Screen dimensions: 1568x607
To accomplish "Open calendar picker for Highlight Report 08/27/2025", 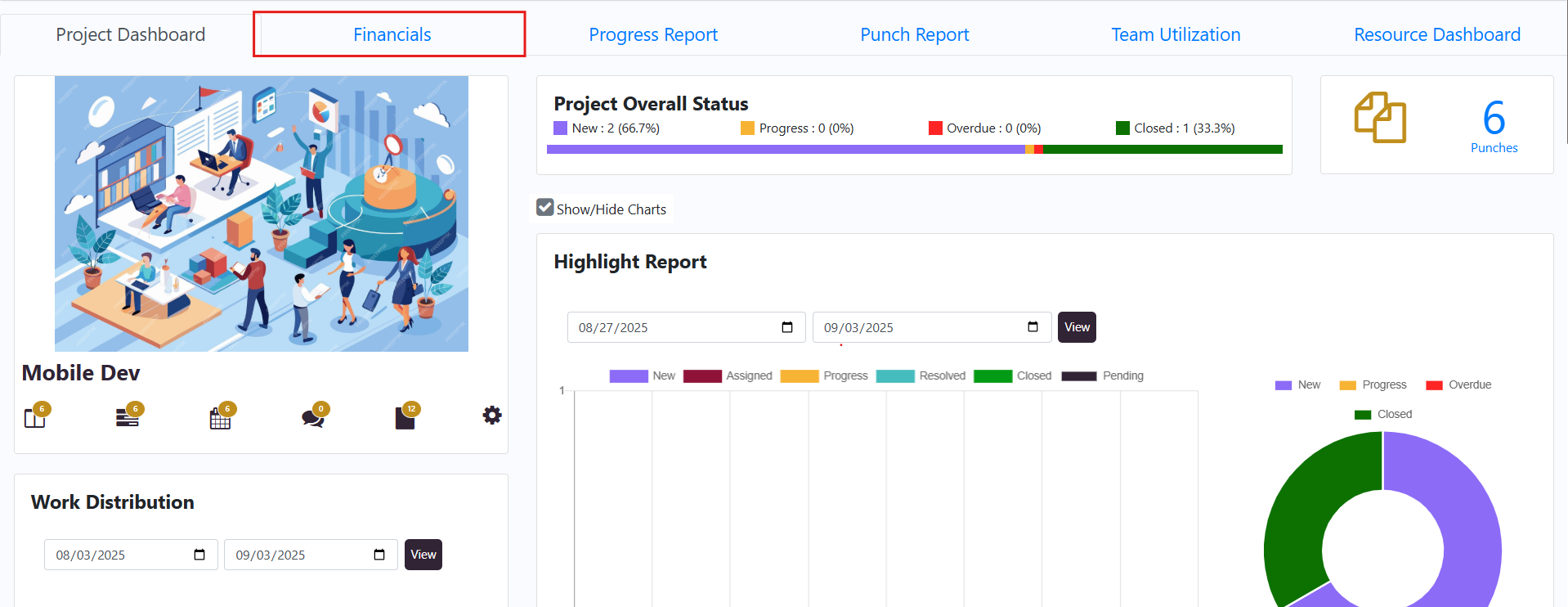I will pyautogui.click(x=787, y=327).
